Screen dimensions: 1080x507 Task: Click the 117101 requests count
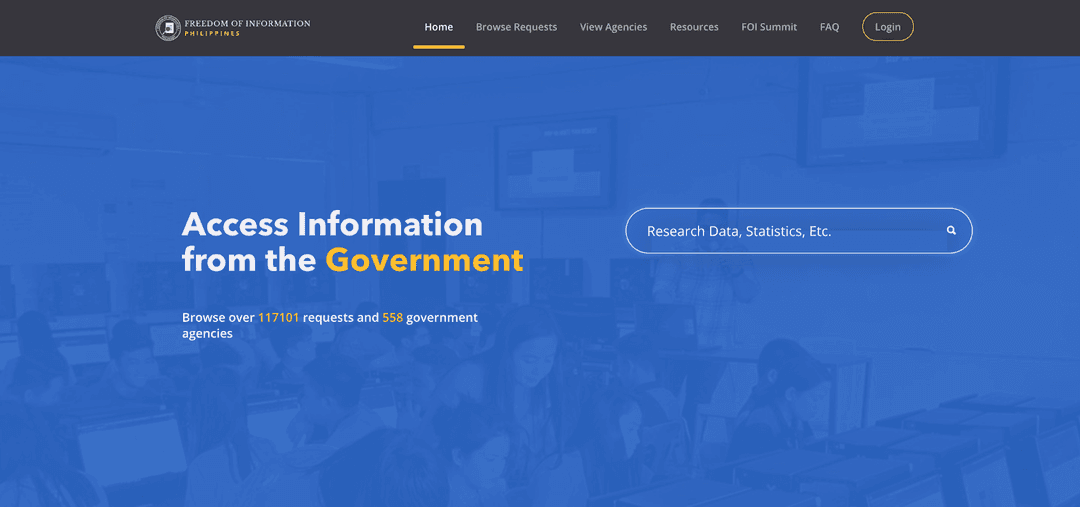pos(279,318)
